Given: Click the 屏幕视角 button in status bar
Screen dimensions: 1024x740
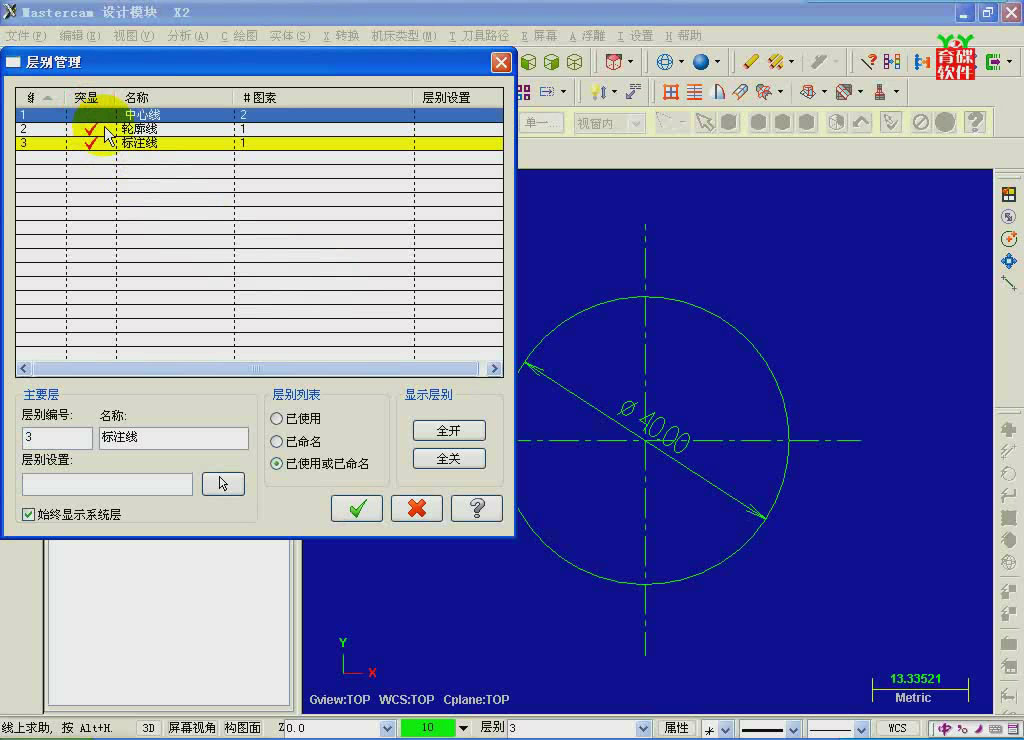Looking at the screenshot, I should 192,728.
